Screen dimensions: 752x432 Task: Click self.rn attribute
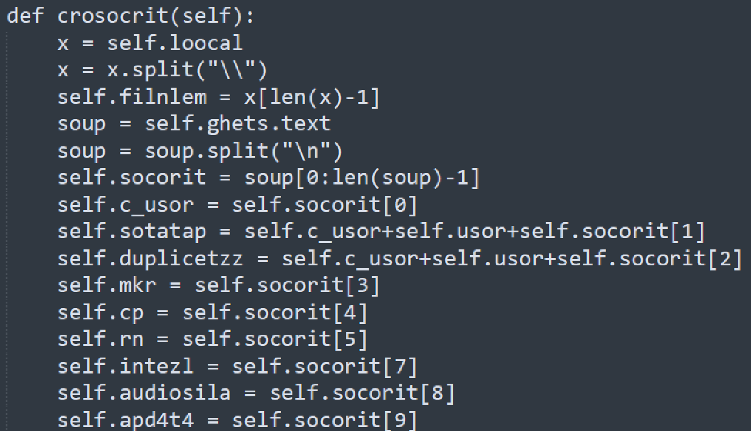pyautogui.click(x=101, y=339)
